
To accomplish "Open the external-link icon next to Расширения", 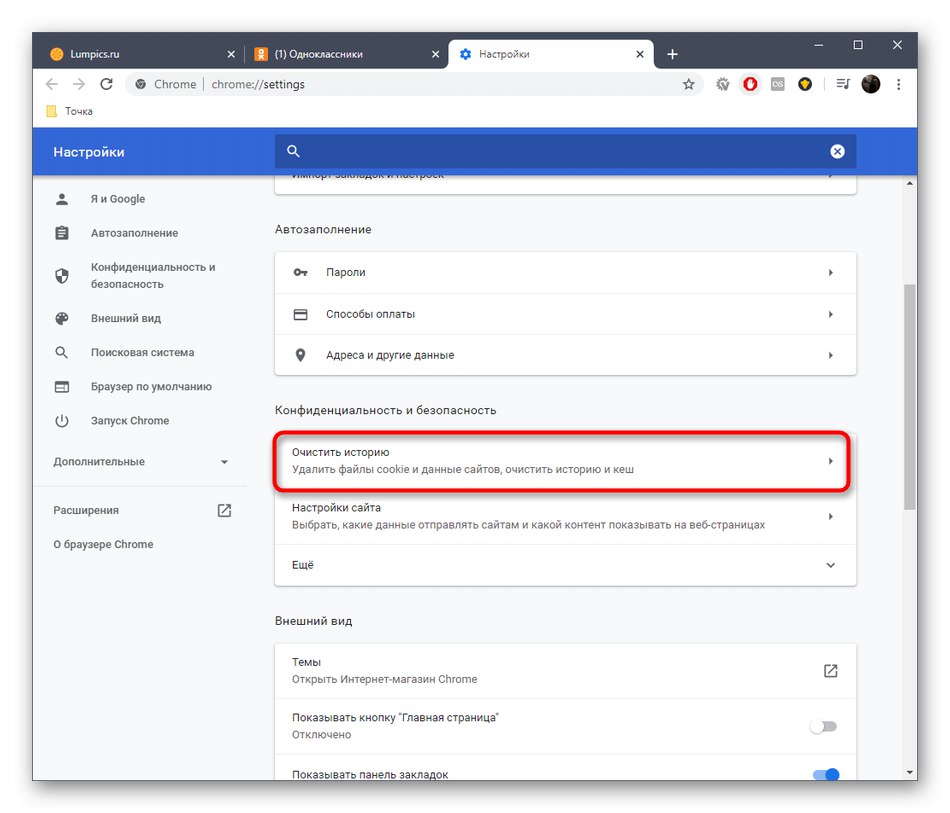I will tap(224, 510).
